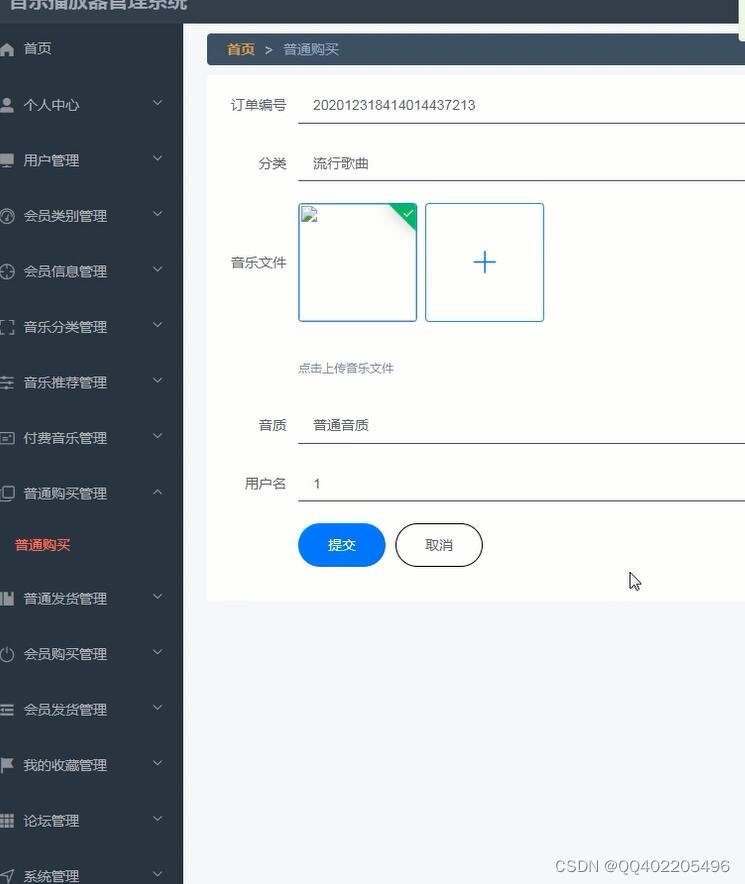The height and width of the screenshot is (884, 745).
Task: Expand 音乐分类管理 chevron
Action: [158, 325]
